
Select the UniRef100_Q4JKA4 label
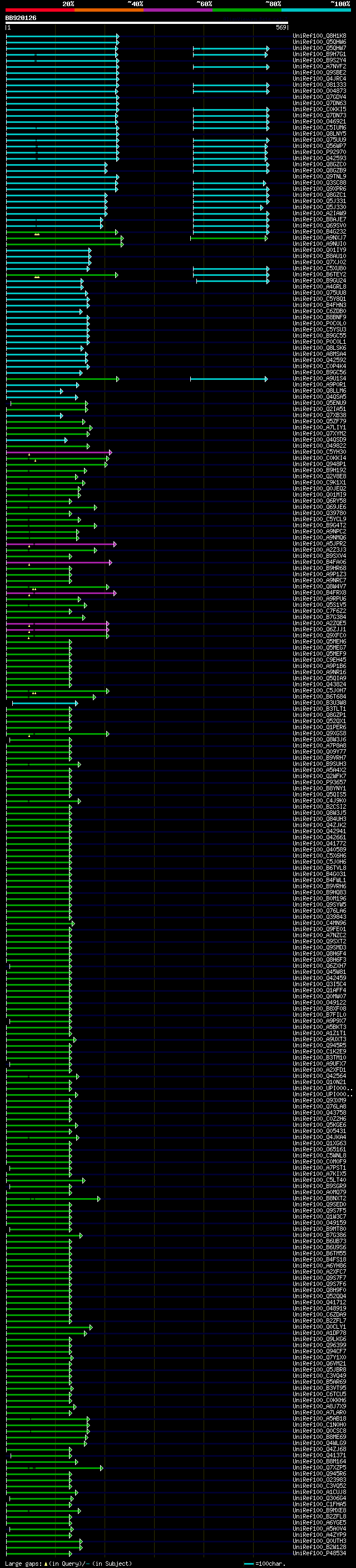tap(319, 1137)
